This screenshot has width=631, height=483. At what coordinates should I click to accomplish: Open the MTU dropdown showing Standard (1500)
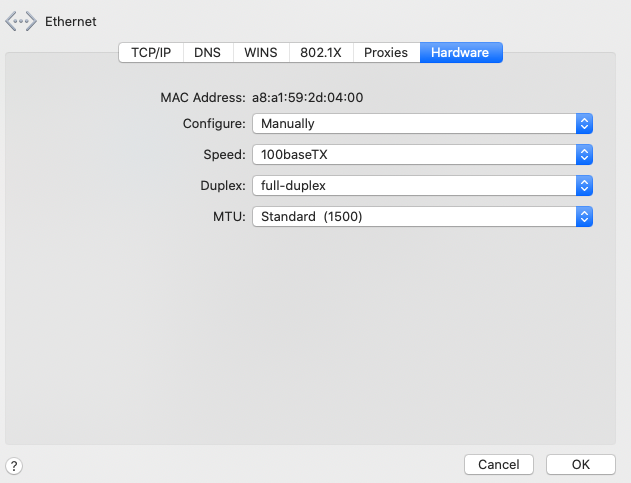click(423, 217)
